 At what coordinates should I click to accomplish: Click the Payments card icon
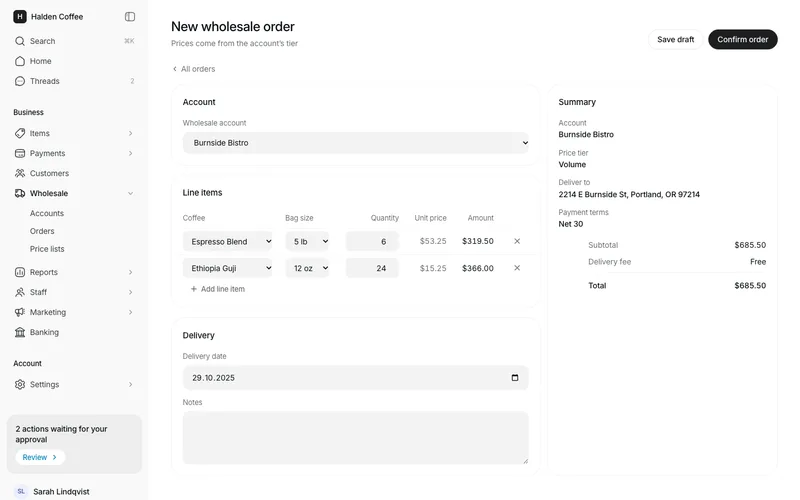pyautogui.click(x=20, y=153)
